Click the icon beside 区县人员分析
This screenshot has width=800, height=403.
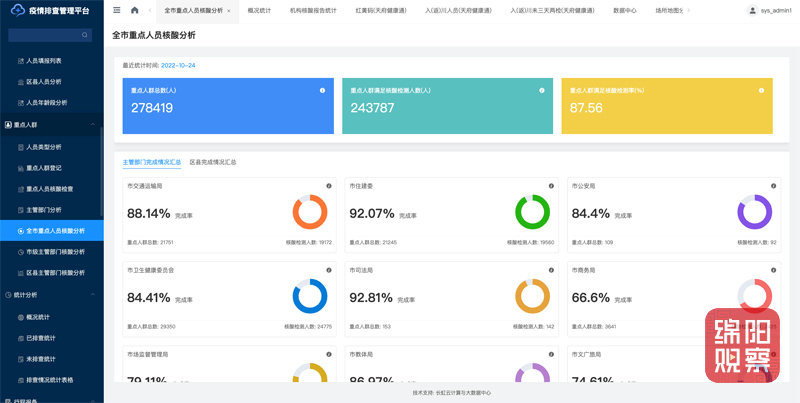point(21,82)
